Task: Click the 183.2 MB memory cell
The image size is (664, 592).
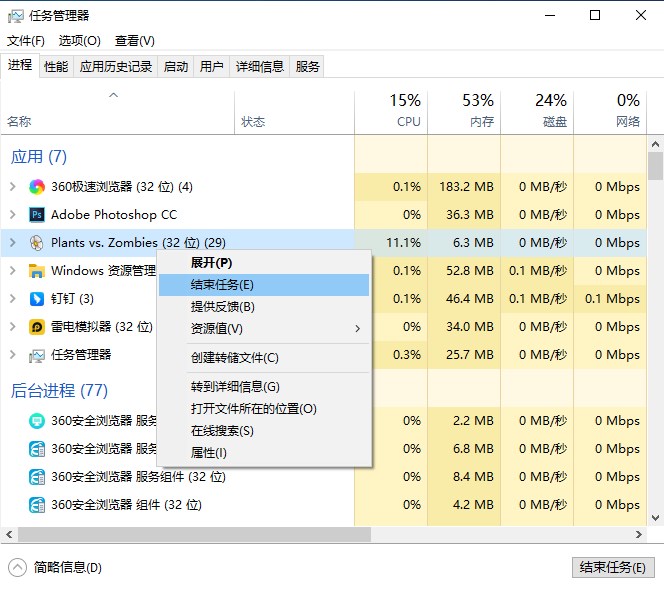Action: pos(466,187)
